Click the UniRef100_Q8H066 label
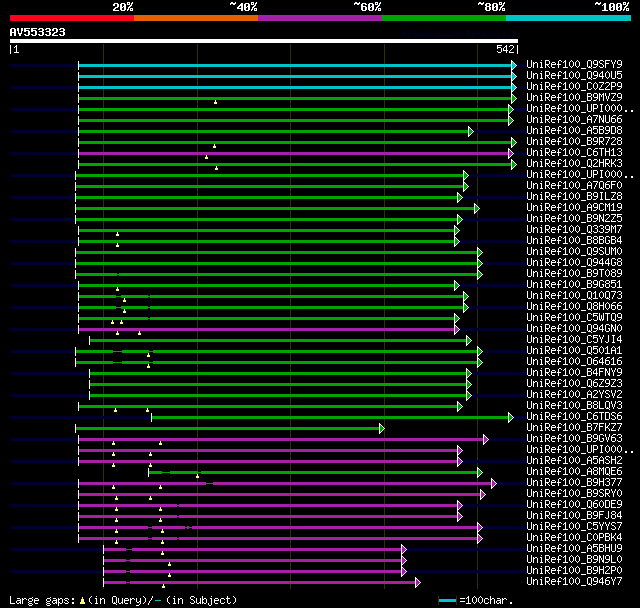640x608 pixels. [x=574, y=307]
